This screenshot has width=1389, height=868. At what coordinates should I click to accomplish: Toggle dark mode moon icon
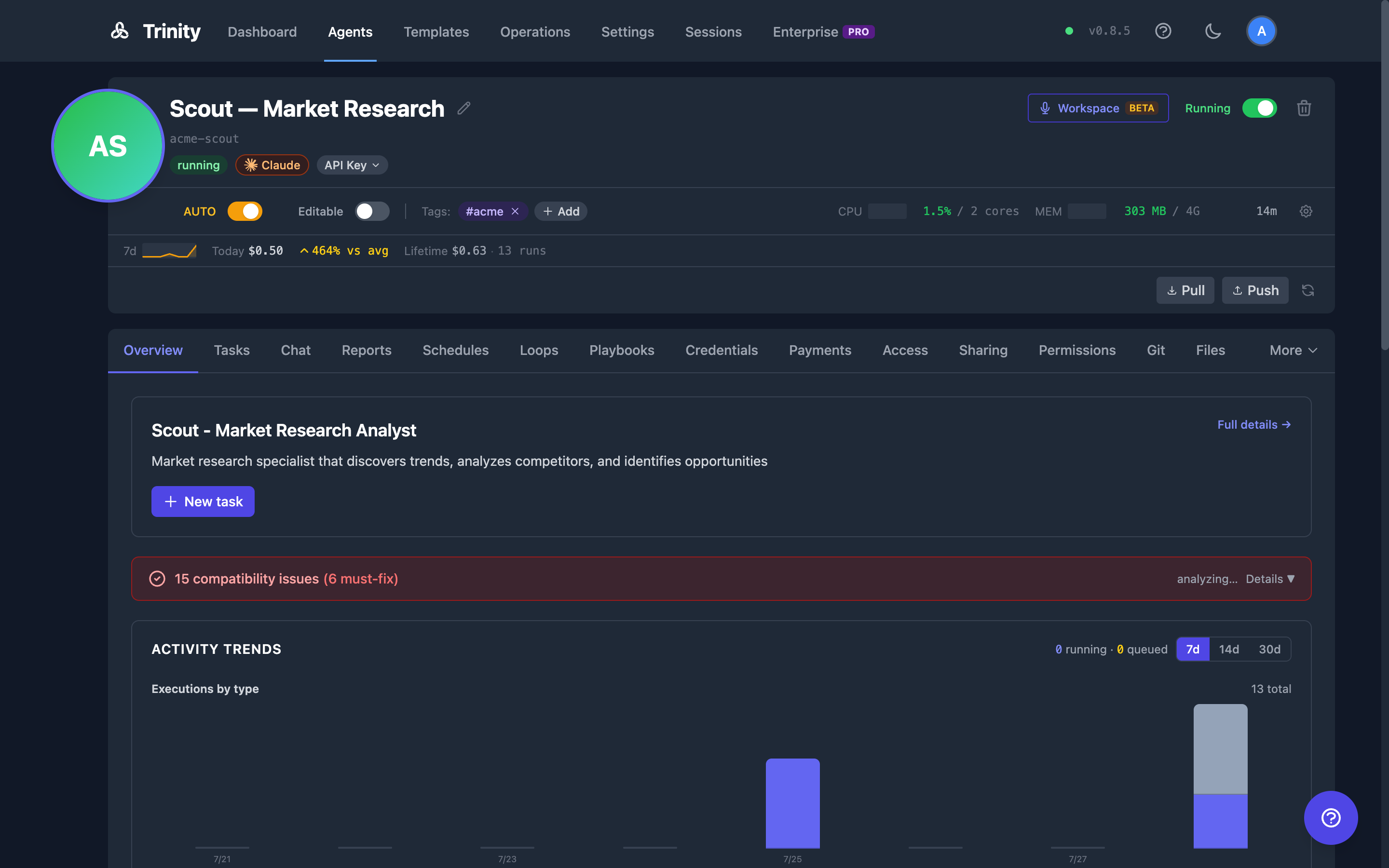click(x=1213, y=31)
